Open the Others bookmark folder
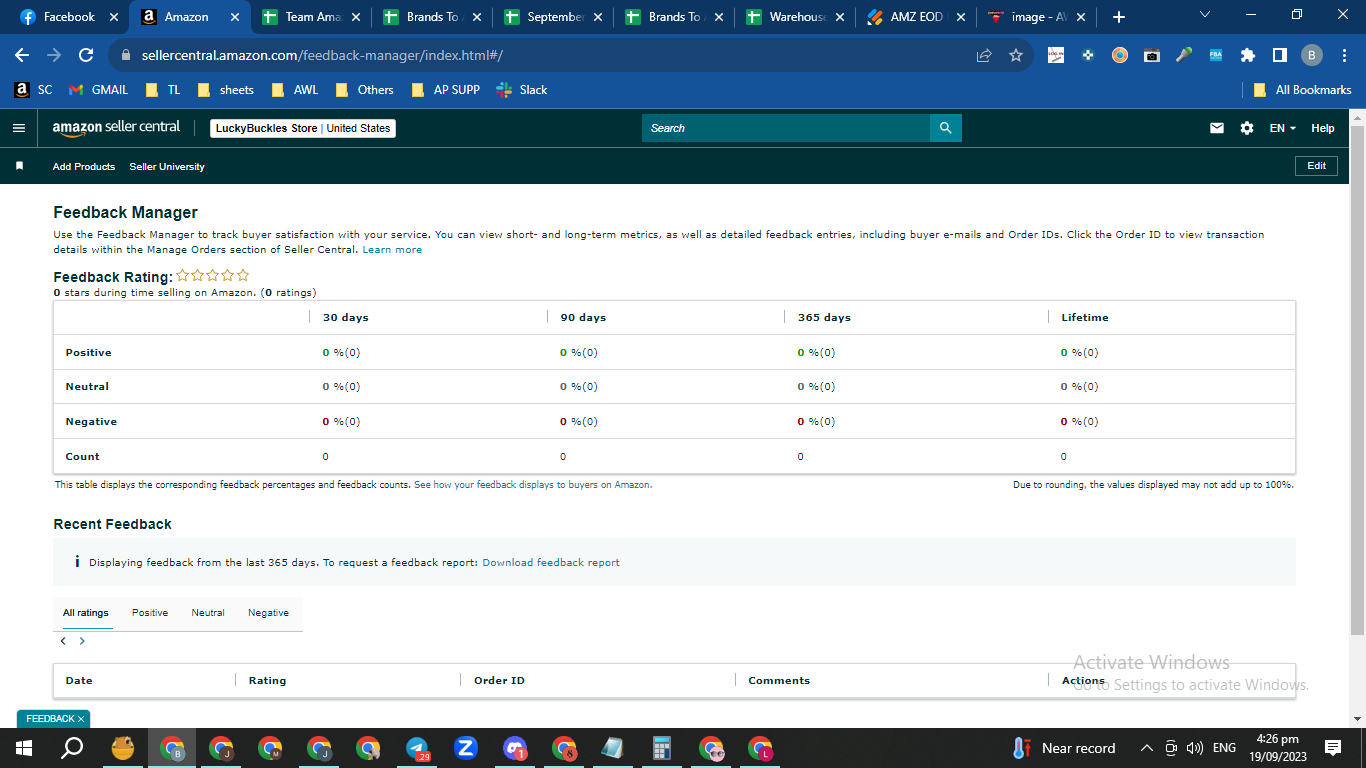1366x768 pixels. (x=365, y=90)
